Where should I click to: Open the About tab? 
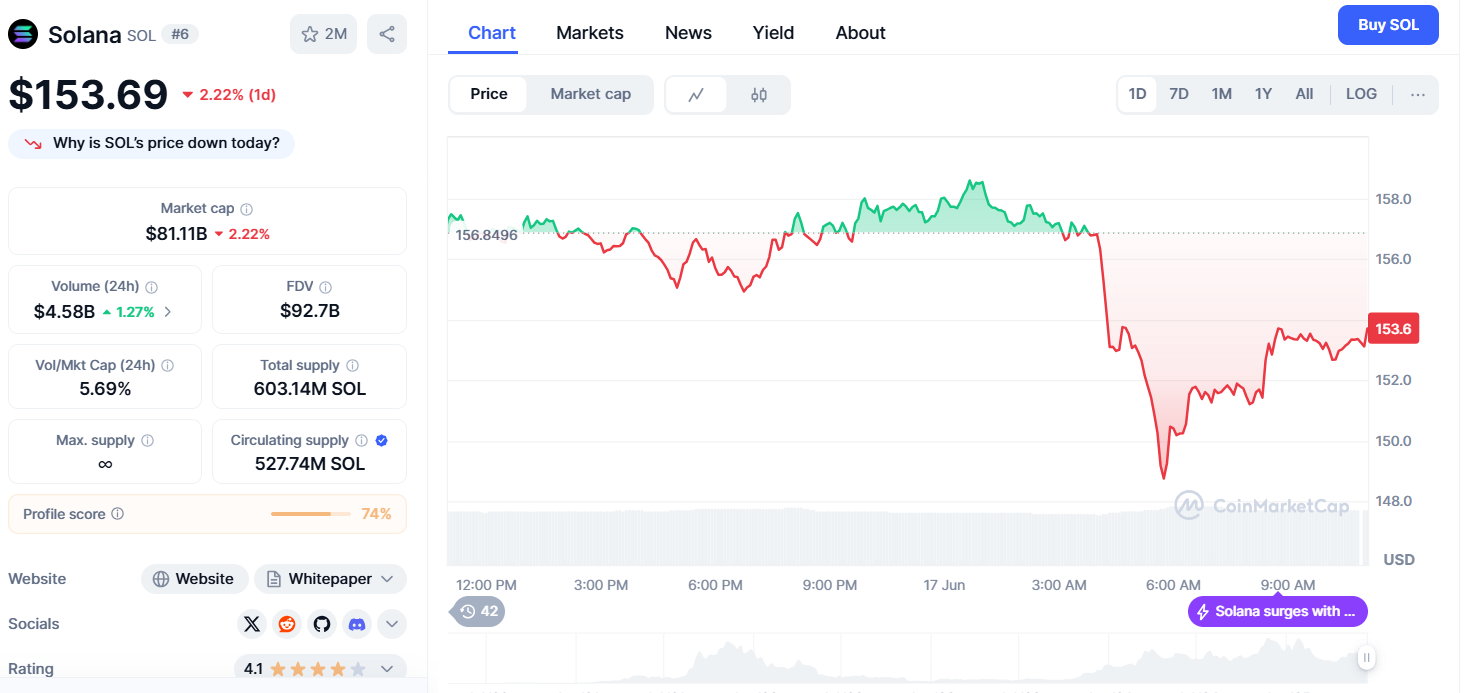click(x=860, y=33)
